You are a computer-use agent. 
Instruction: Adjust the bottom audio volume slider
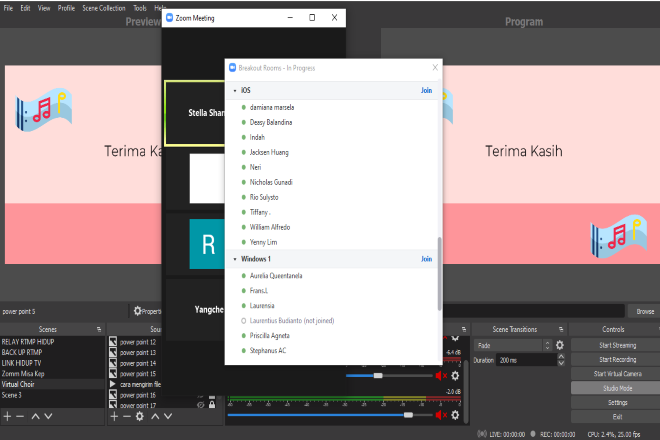(x=408, y=414)
